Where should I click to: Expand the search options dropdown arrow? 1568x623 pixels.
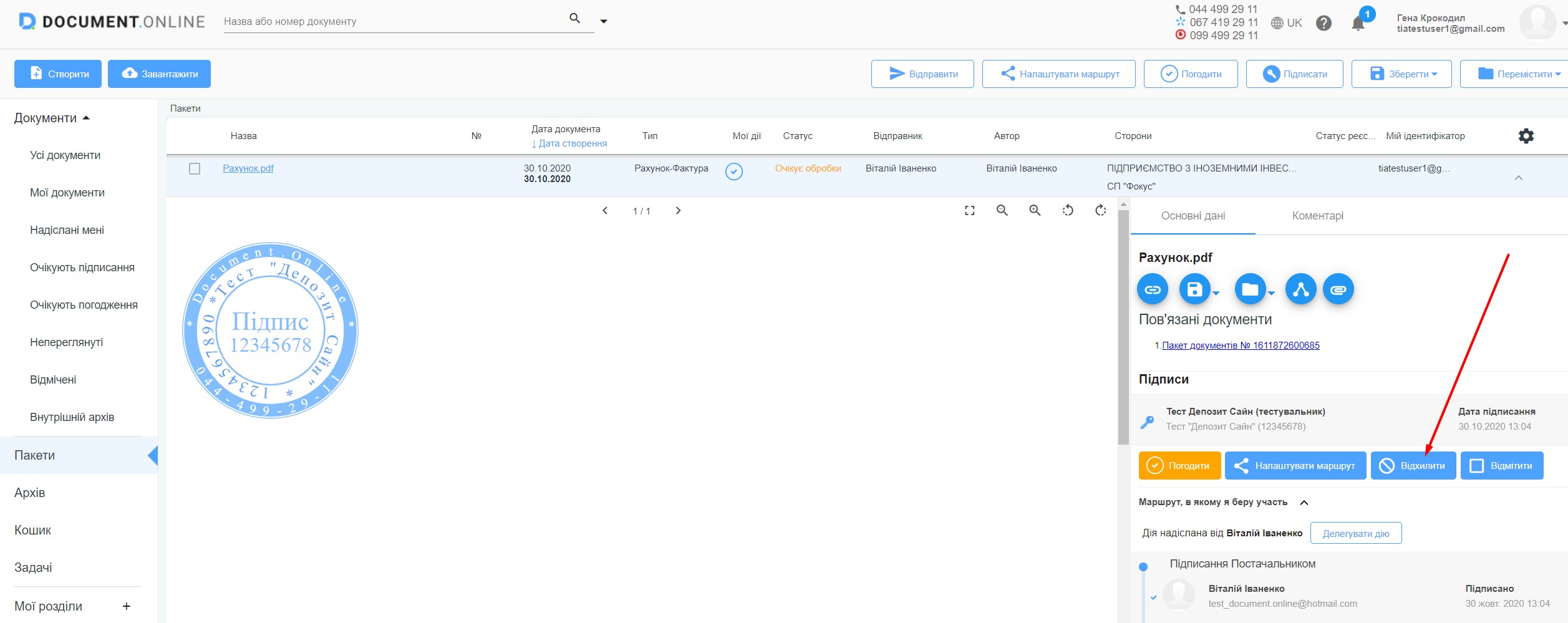pos(603,22)
